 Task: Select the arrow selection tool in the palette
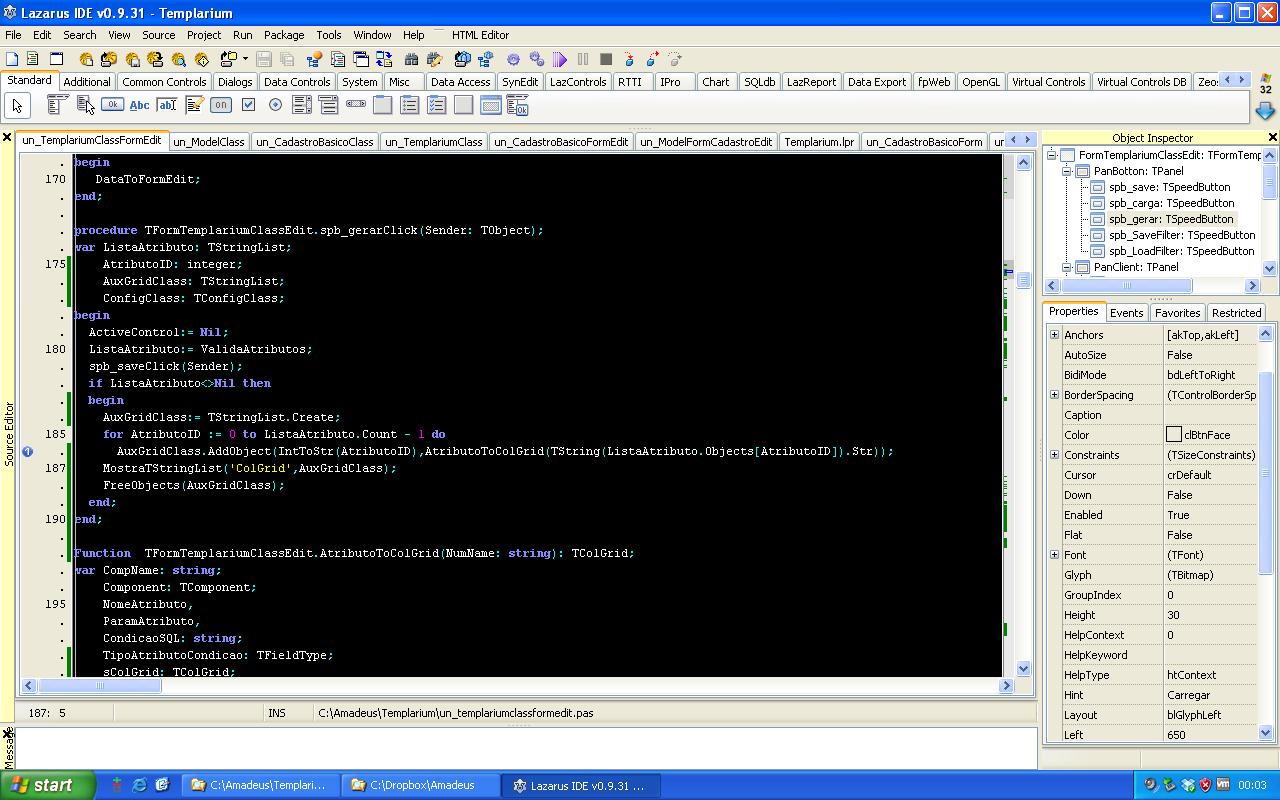point(17,105)
